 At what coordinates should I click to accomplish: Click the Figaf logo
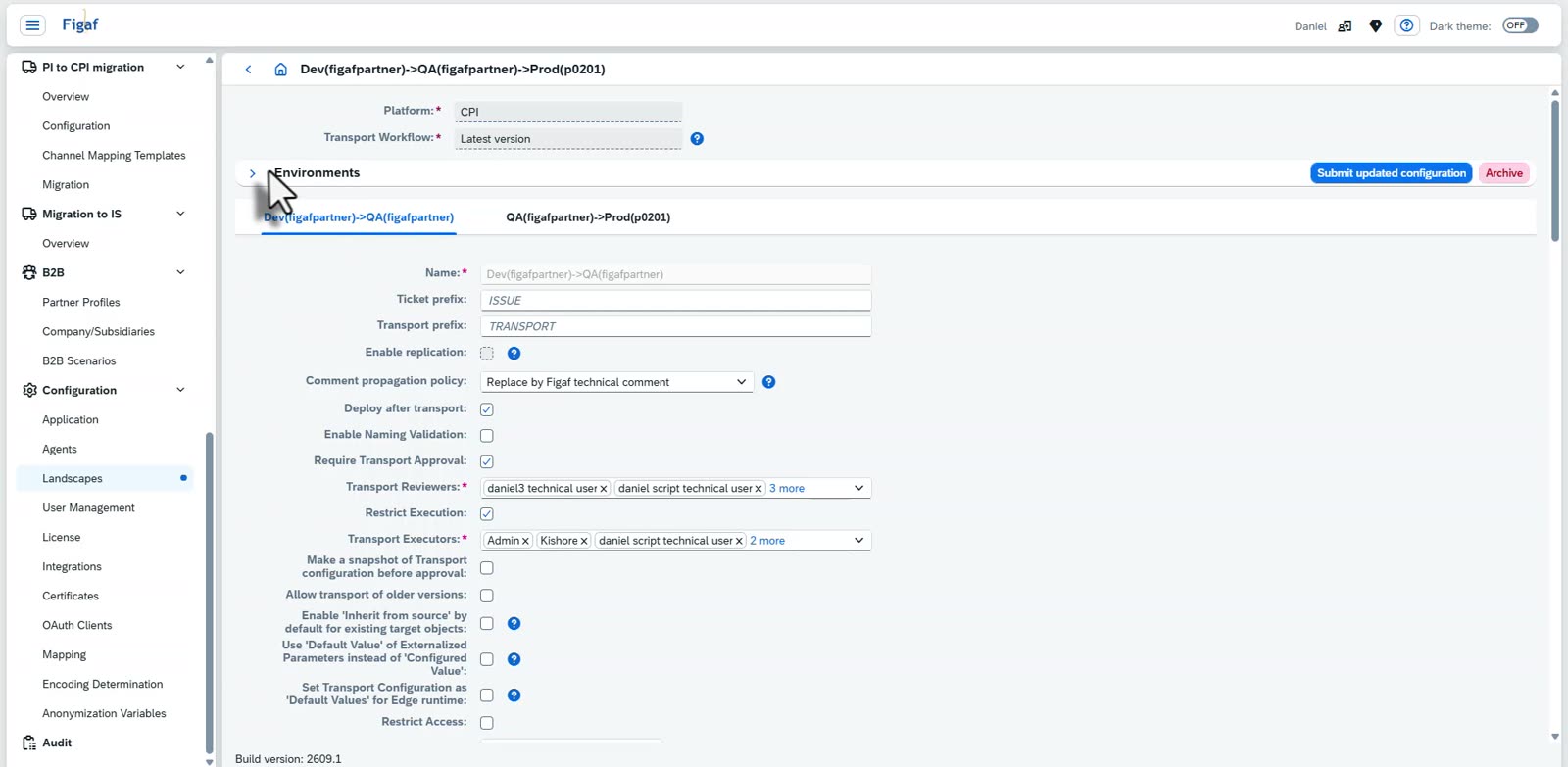click(x=79, y=24)
